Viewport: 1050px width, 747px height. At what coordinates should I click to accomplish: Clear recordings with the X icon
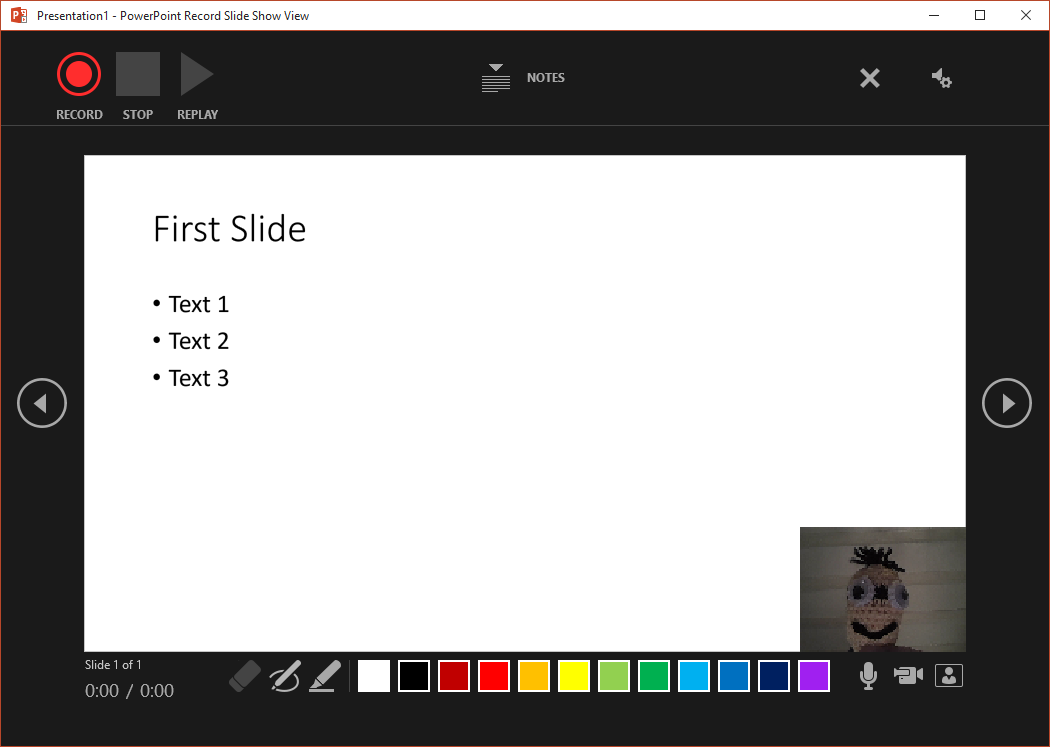870,78
